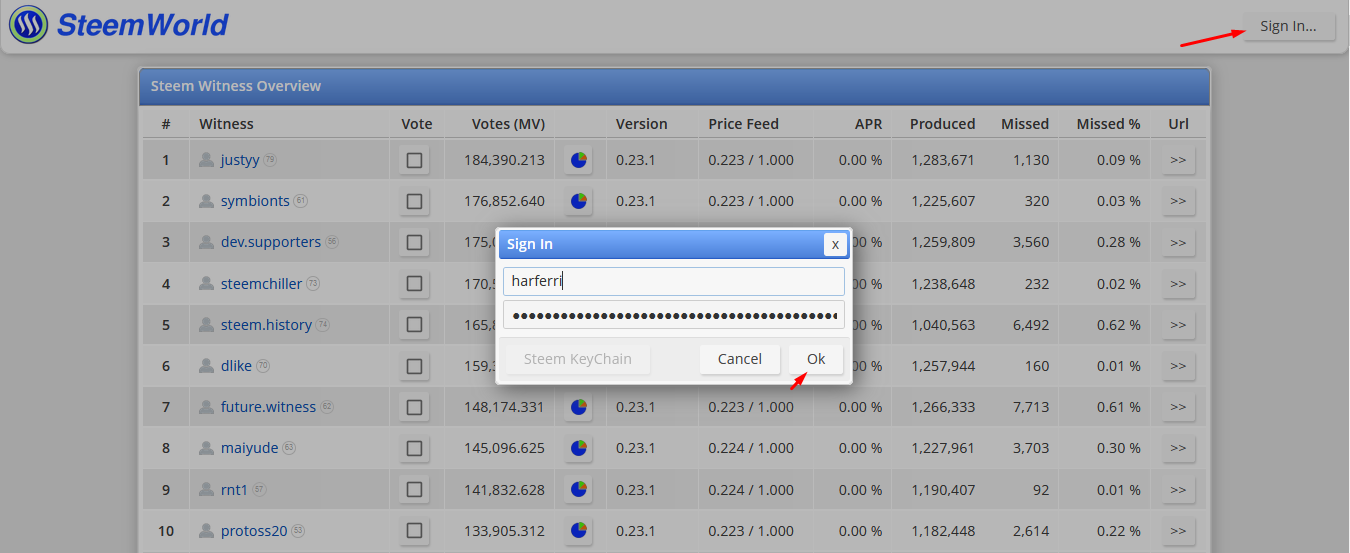Screen dimensions: 1350x553
Task: Tick the vote checkbox for dlike
Action: (414, 366)
